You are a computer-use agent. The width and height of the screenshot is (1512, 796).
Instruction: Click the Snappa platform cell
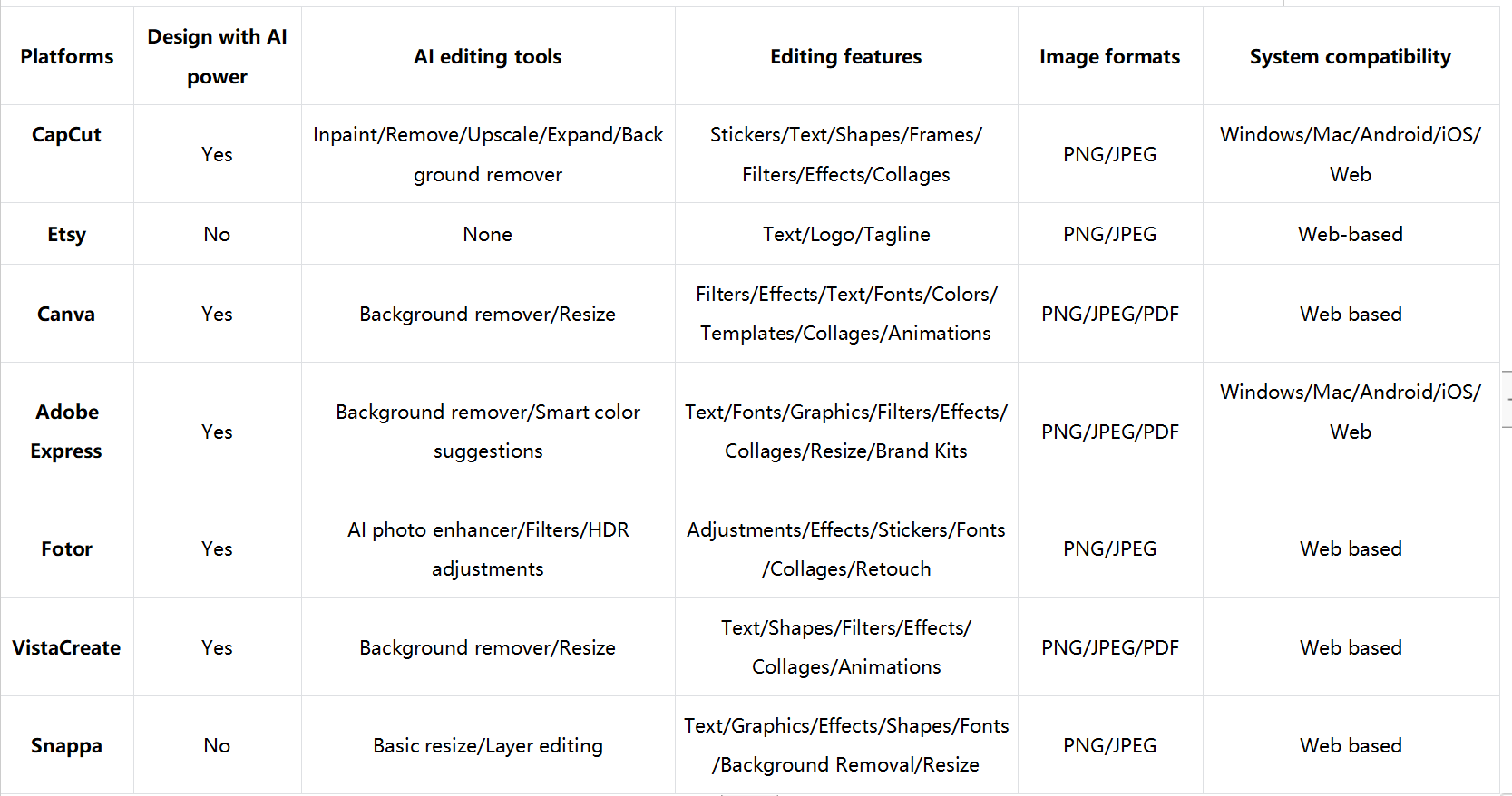point(66,745)
